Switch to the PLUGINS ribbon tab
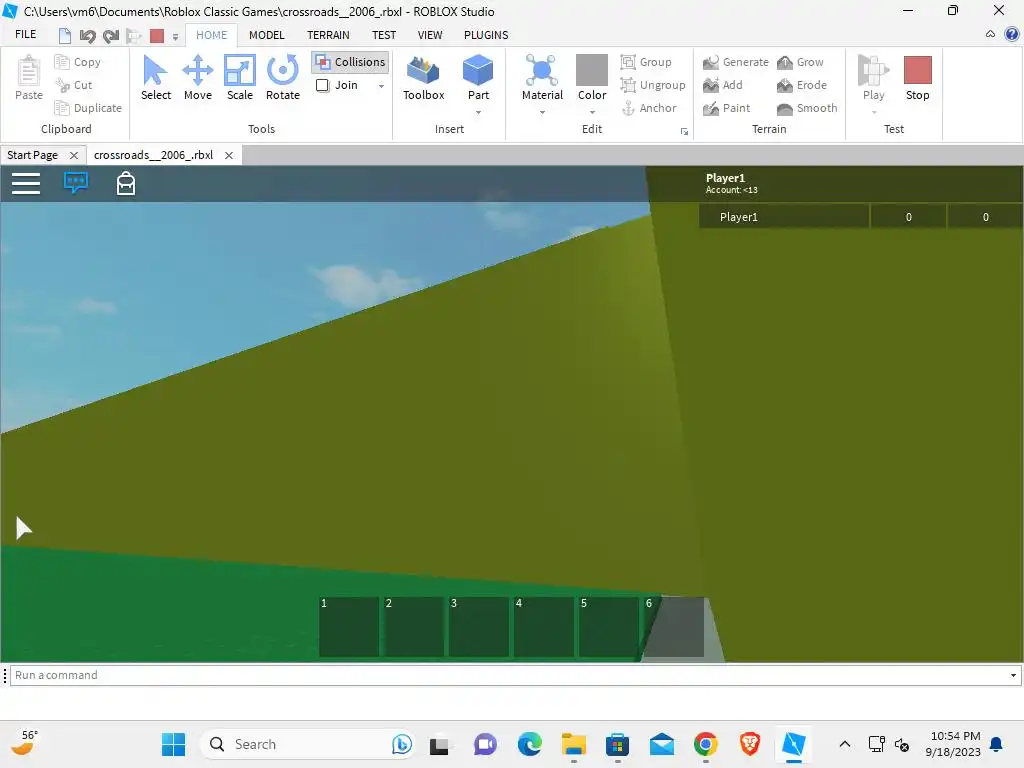This screenshot has height=768, width=1024. point(486,35)
